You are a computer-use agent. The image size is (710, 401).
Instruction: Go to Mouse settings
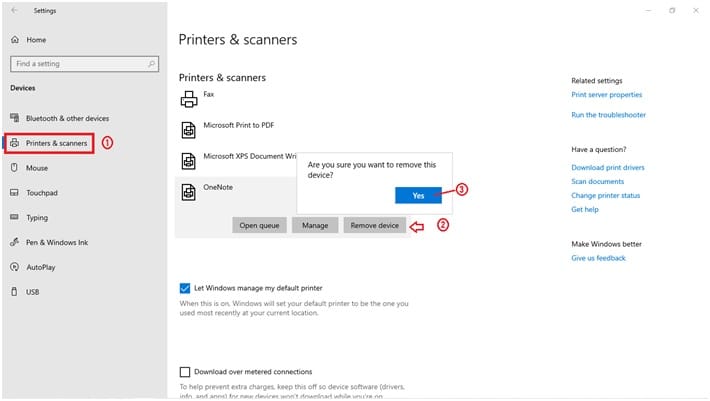[x=37, y=168]
